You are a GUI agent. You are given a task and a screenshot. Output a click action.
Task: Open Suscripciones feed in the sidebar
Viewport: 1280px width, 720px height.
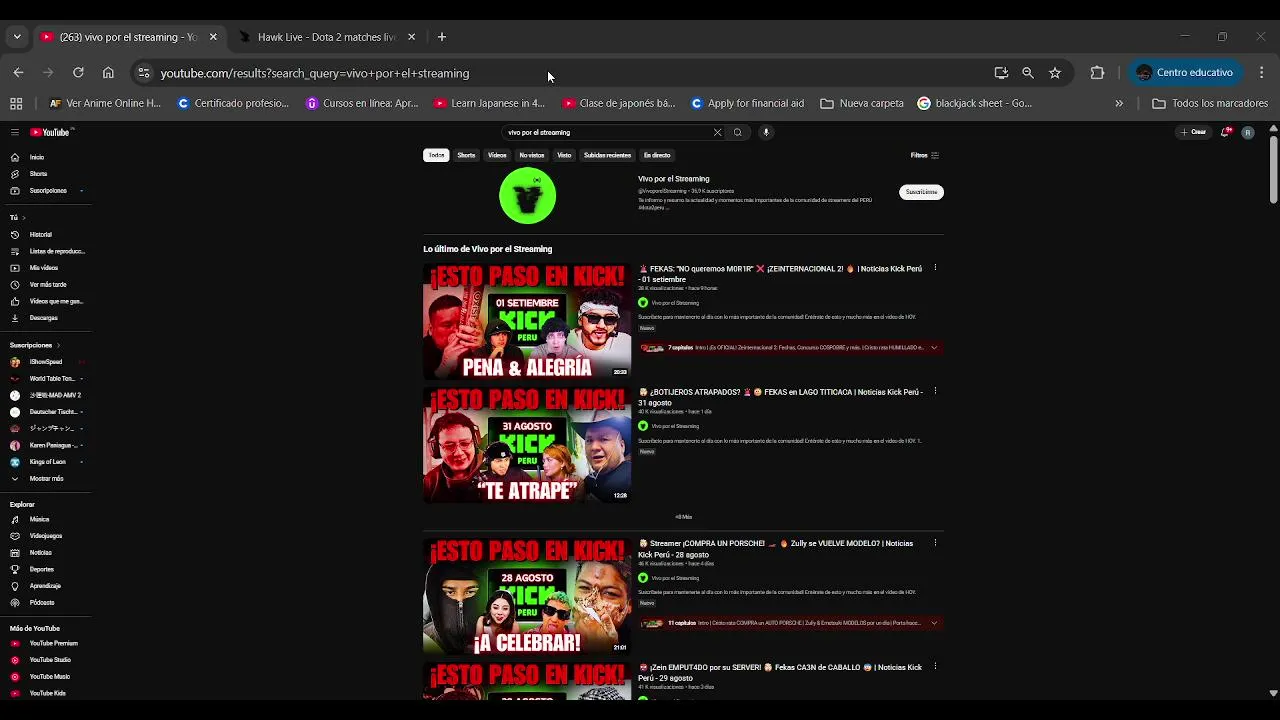(x=48, y=191)
